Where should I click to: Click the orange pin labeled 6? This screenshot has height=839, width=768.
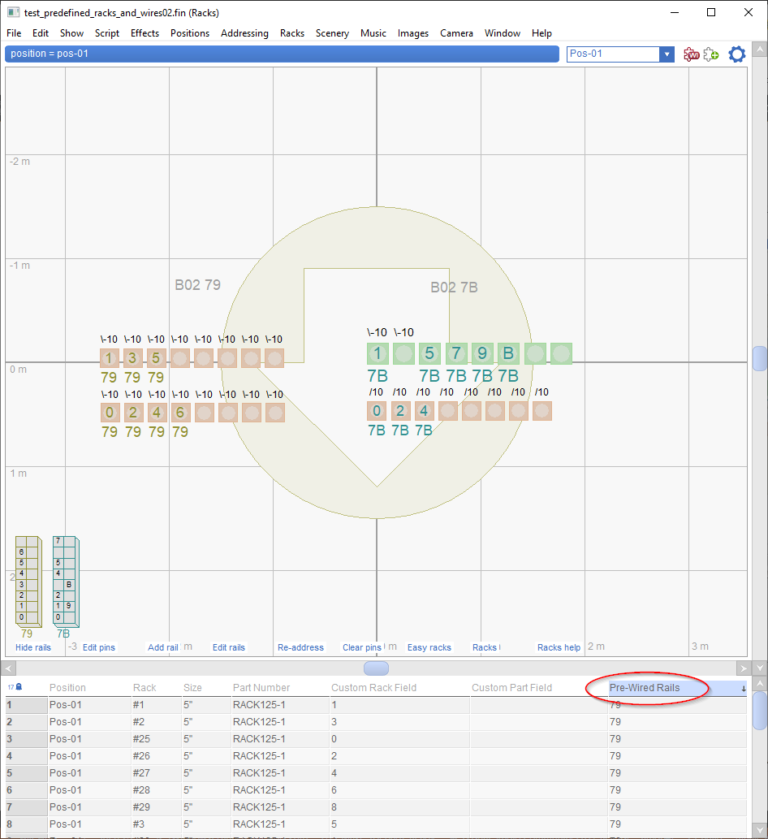[x=180, y=411]
